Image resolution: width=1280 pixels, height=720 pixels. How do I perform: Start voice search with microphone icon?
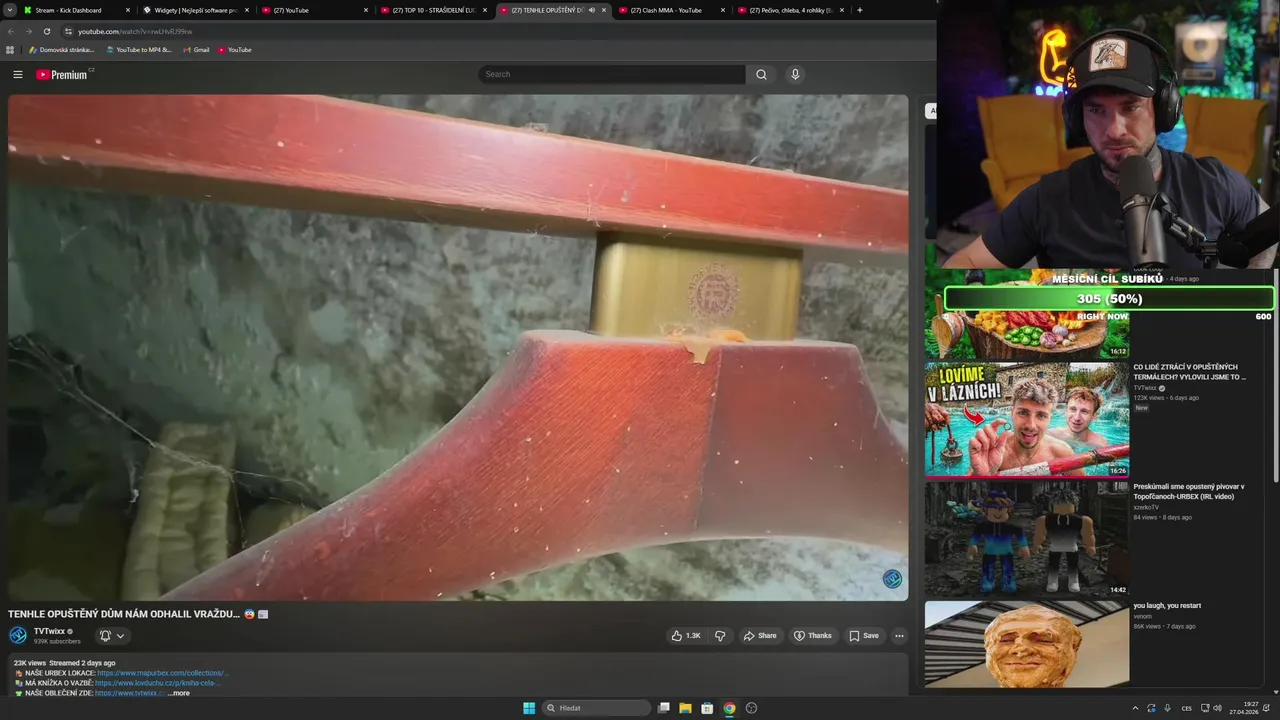coord(795,74)
